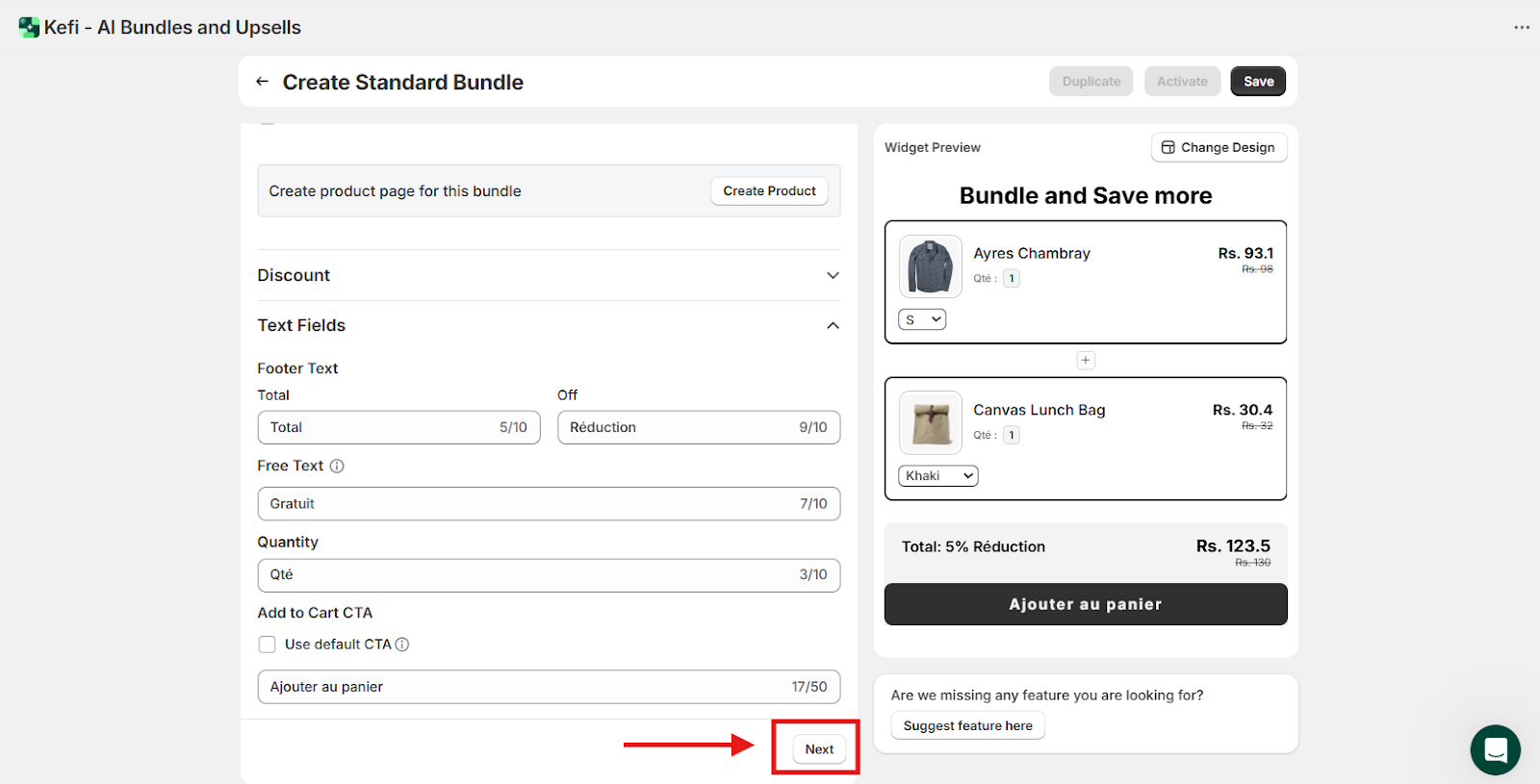Image resolution: width=1540 pixels, height=784 pixels.
Task: Click the info icon beside Use default CTA
Action: [402, 645]
